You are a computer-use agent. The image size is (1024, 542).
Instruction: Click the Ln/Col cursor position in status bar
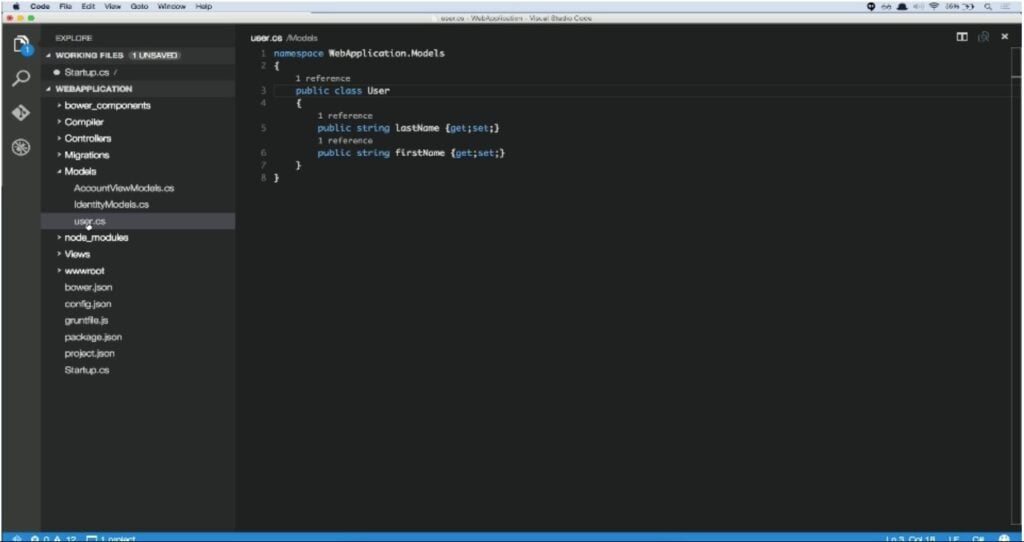pyautogui.click(x=910, y=539)
